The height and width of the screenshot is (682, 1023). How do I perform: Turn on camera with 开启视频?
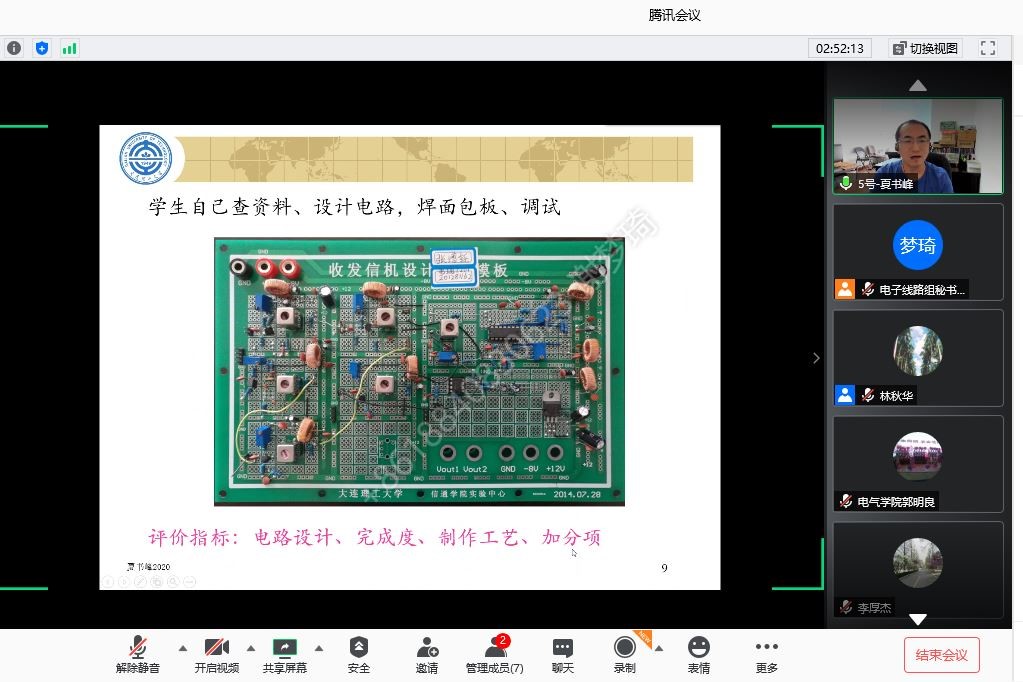pyautogui.click(x=217, y=654)
